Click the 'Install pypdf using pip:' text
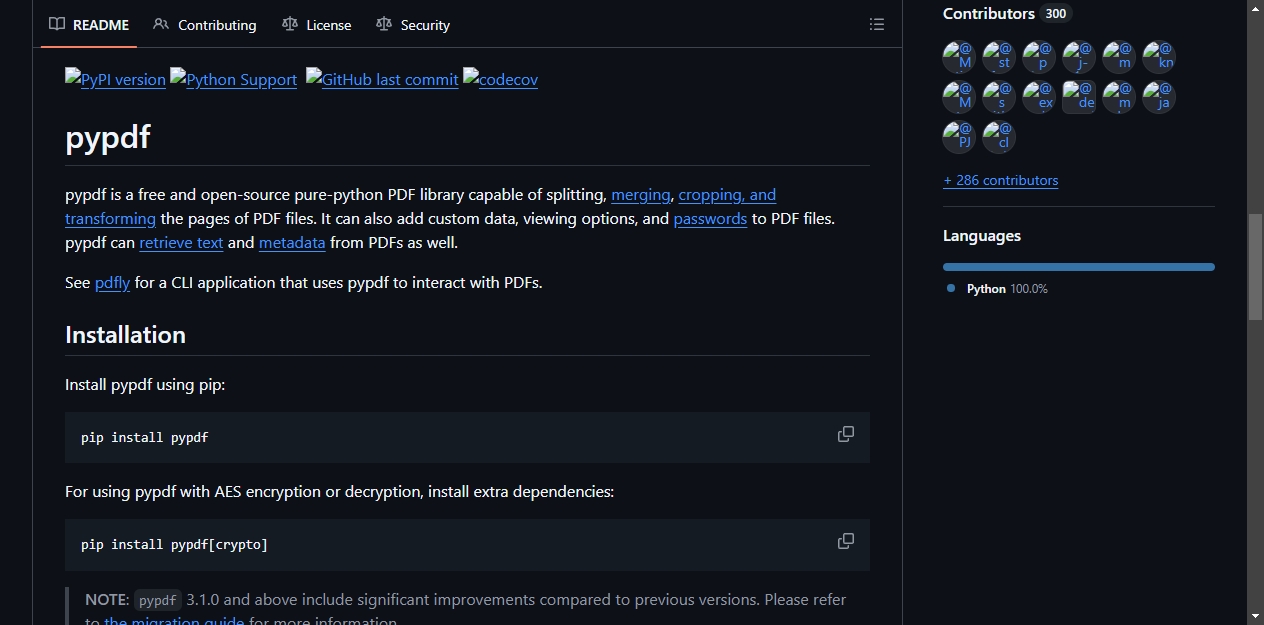The height and width of the screenshot is (625, 1264). point(145,385)
